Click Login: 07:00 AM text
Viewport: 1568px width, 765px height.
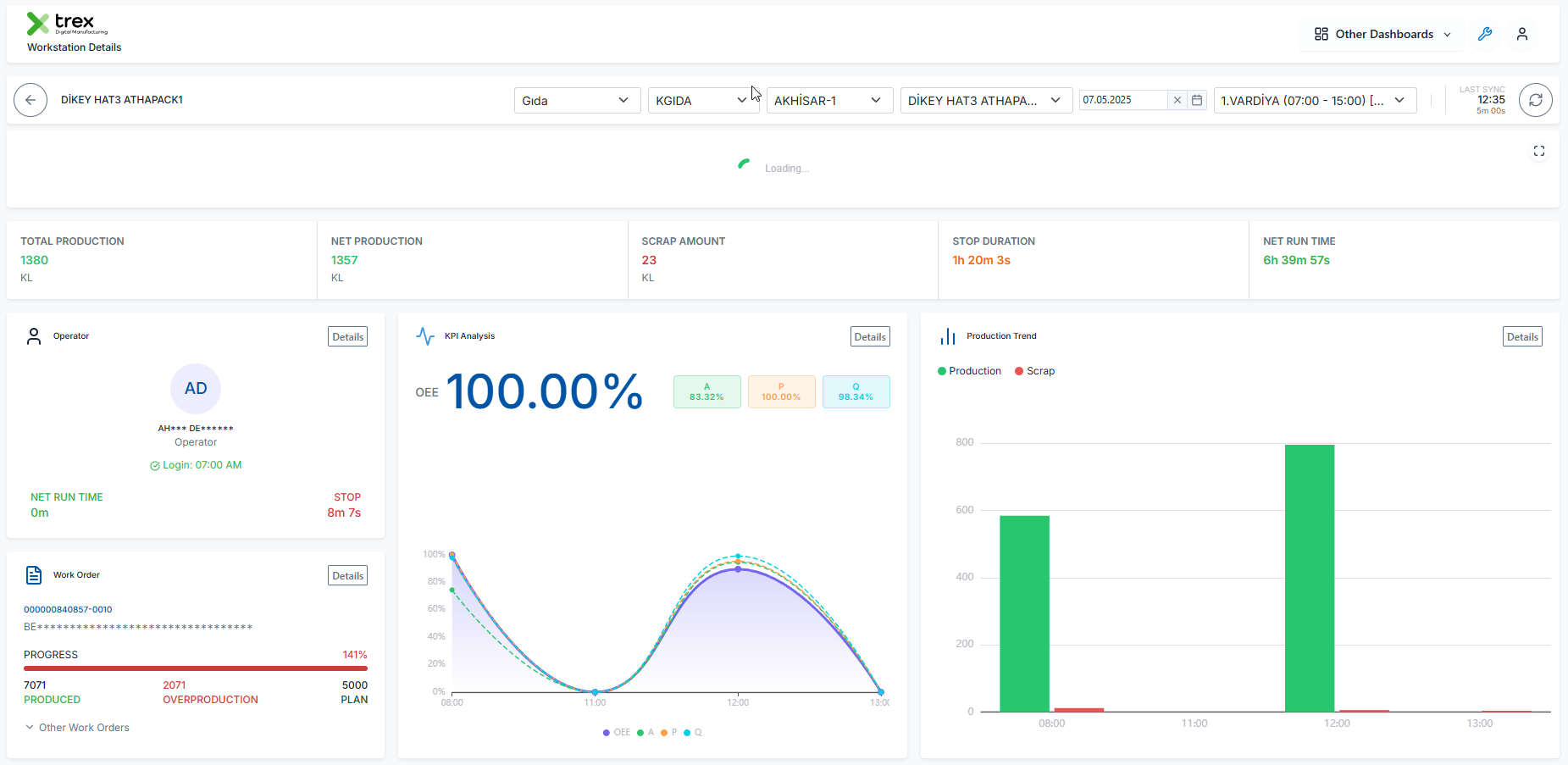[x=202, y=465]
